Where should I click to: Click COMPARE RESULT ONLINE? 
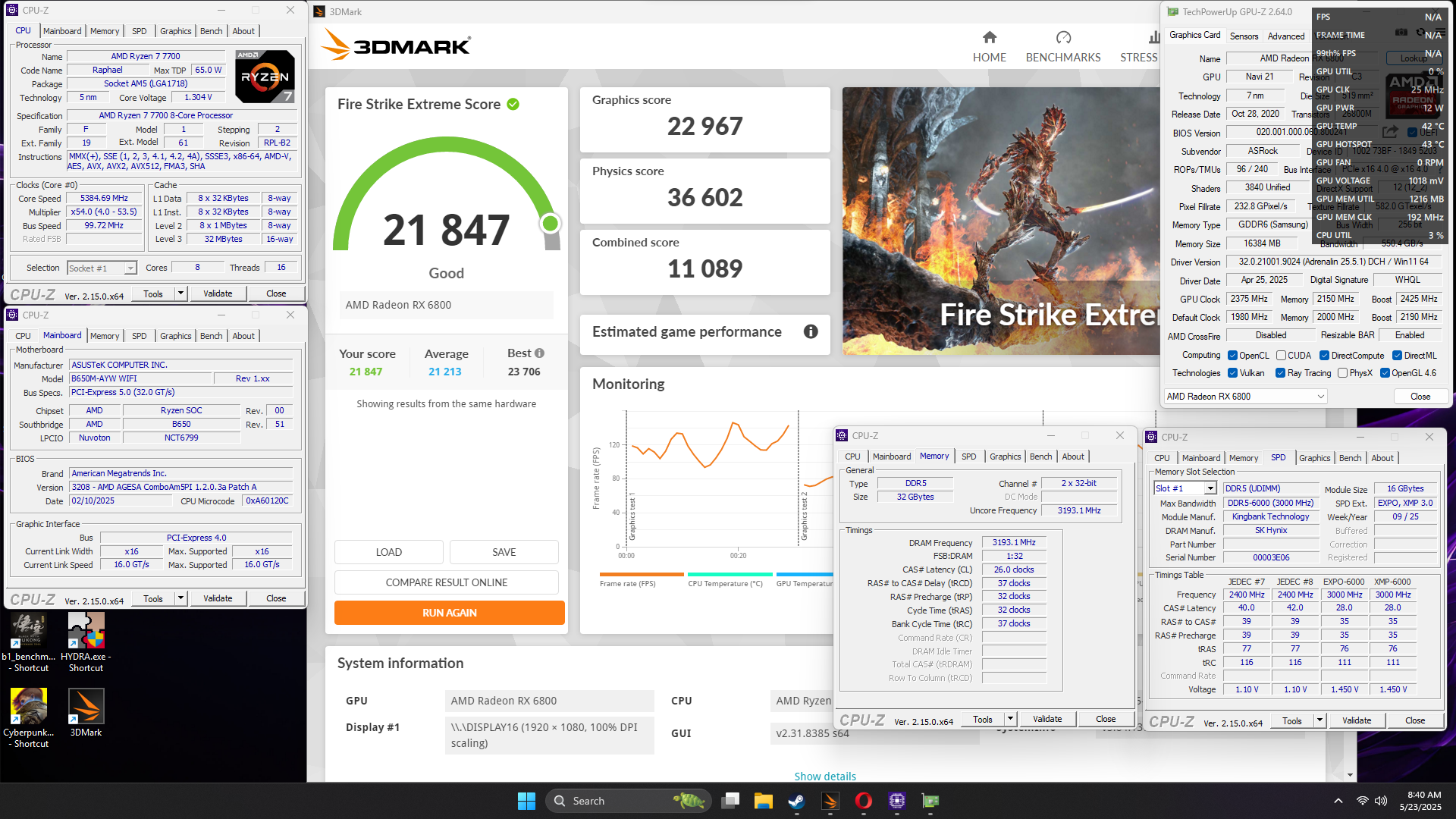pos(447,582)
